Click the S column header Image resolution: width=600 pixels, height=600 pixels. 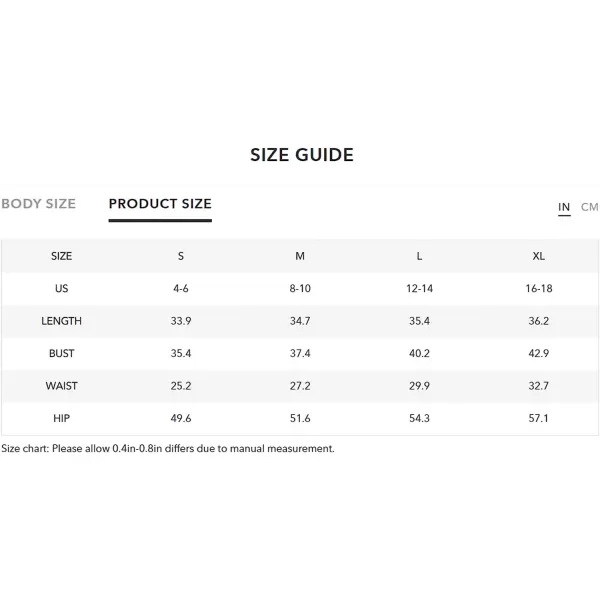(x=181, y=256)
